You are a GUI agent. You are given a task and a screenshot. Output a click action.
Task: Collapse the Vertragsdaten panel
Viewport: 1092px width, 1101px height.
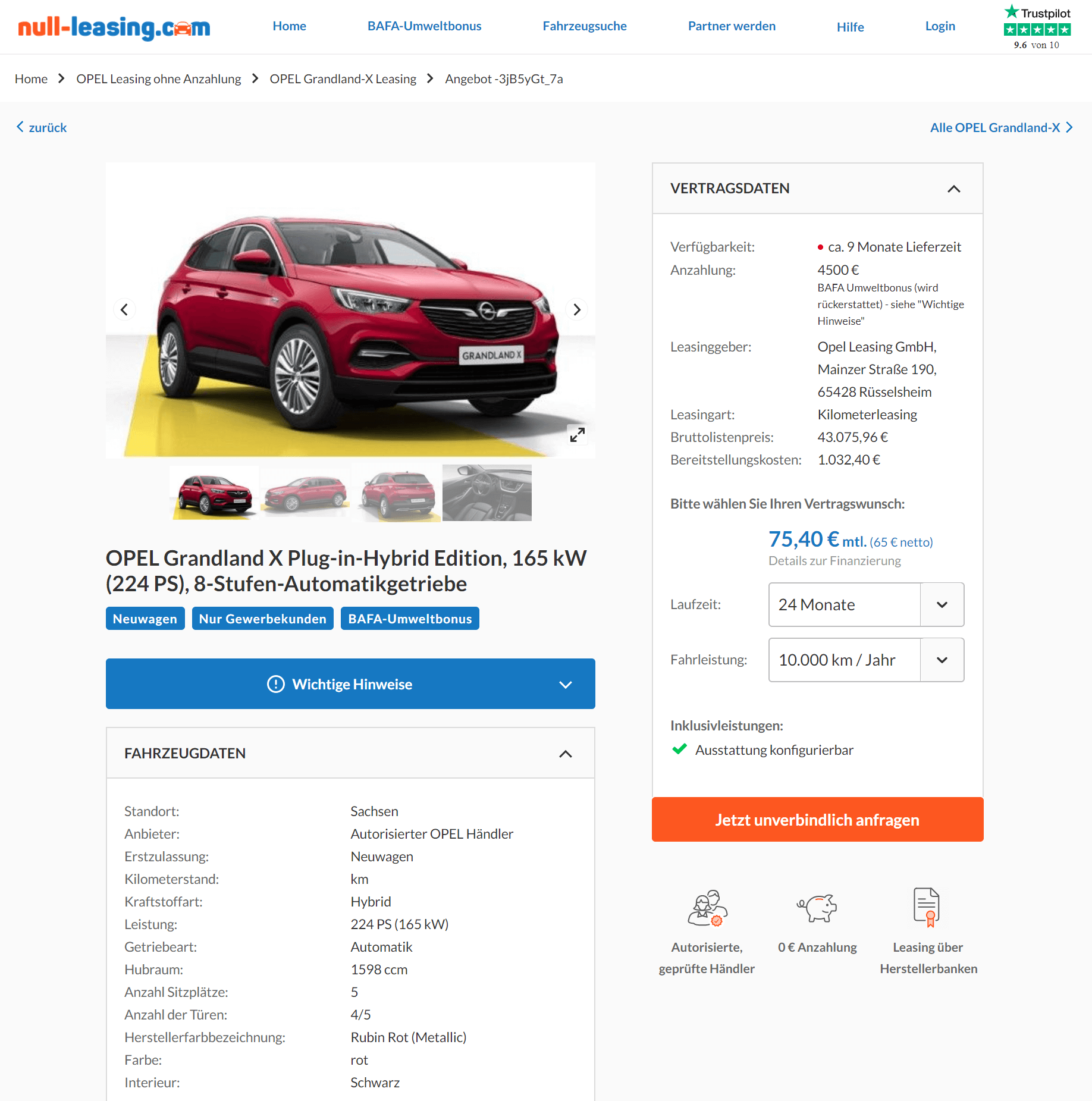pyautogui.click(x=953, y=189)
